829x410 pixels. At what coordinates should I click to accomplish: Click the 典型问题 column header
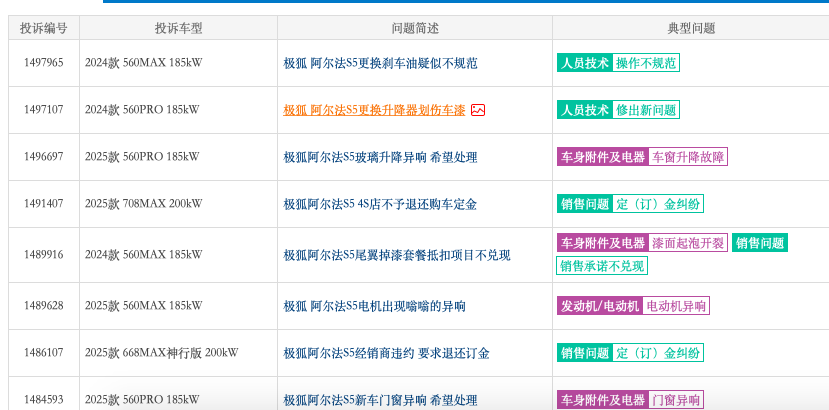click(690, 28)
